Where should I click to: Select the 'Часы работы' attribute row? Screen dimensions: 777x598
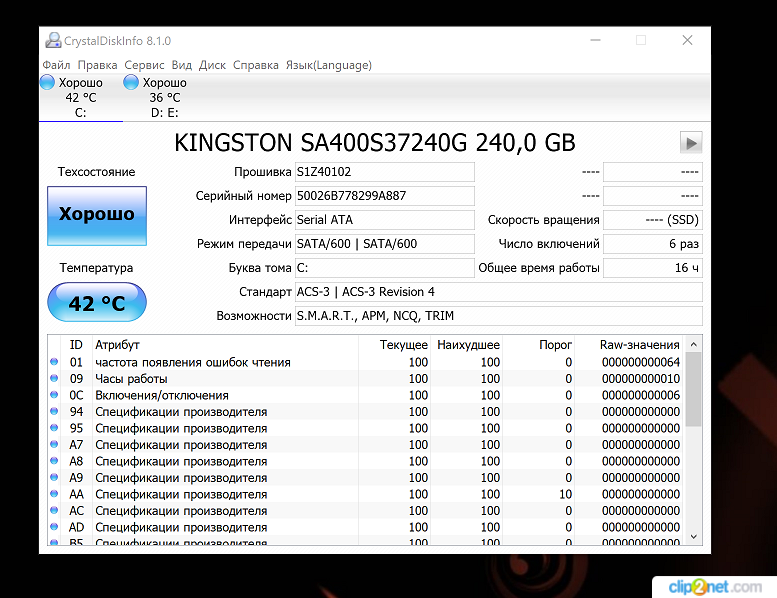coord(367,379)
